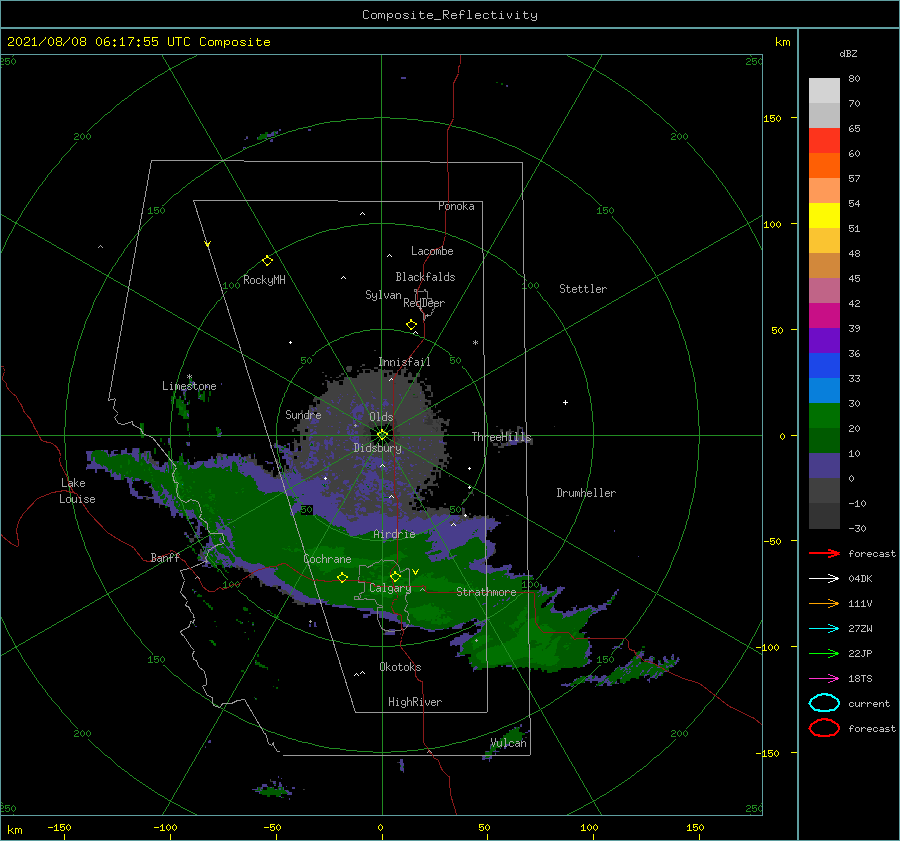Click the RockyMH label
The image size is (900, 841).
point(264,280)
